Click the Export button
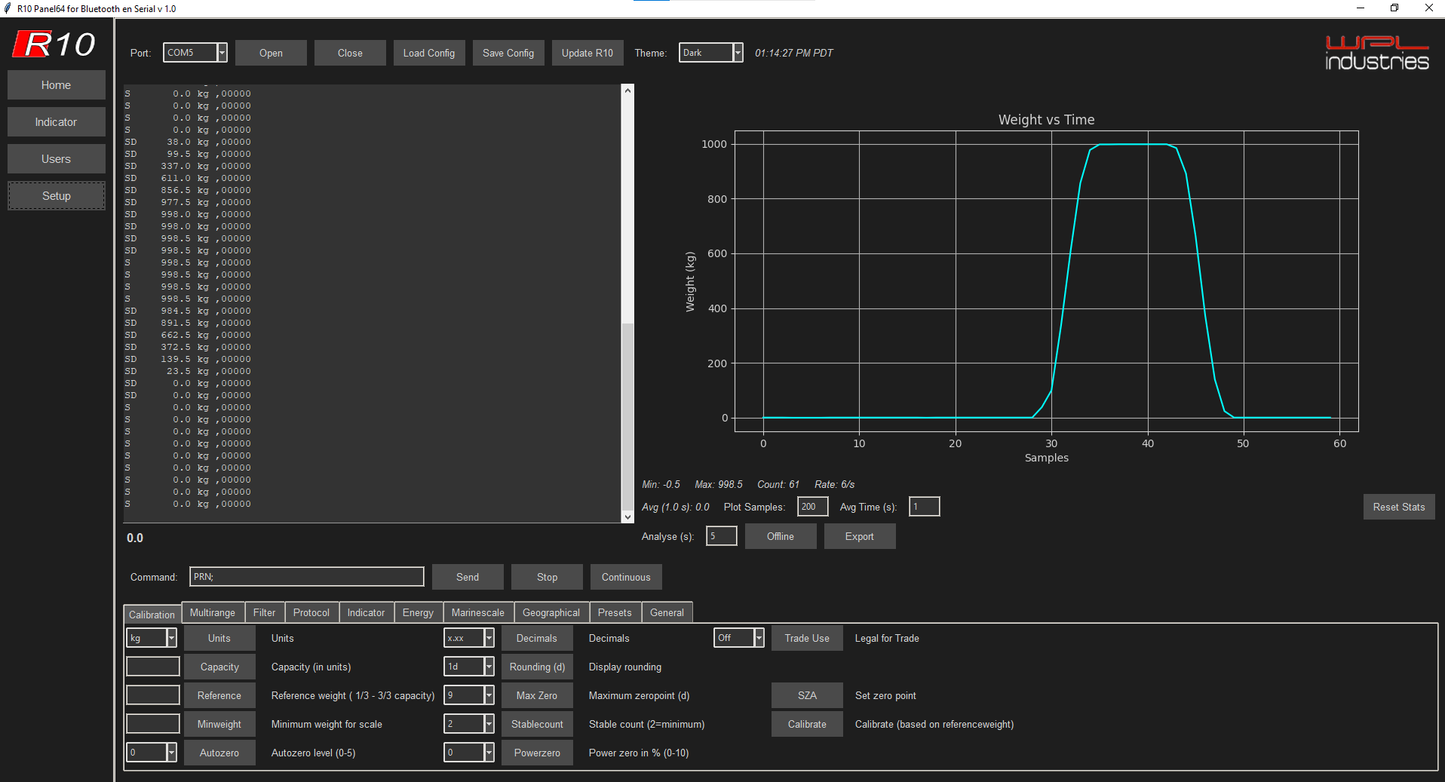1445x782 pixels. pyautogui.click(x=860, y=536)
